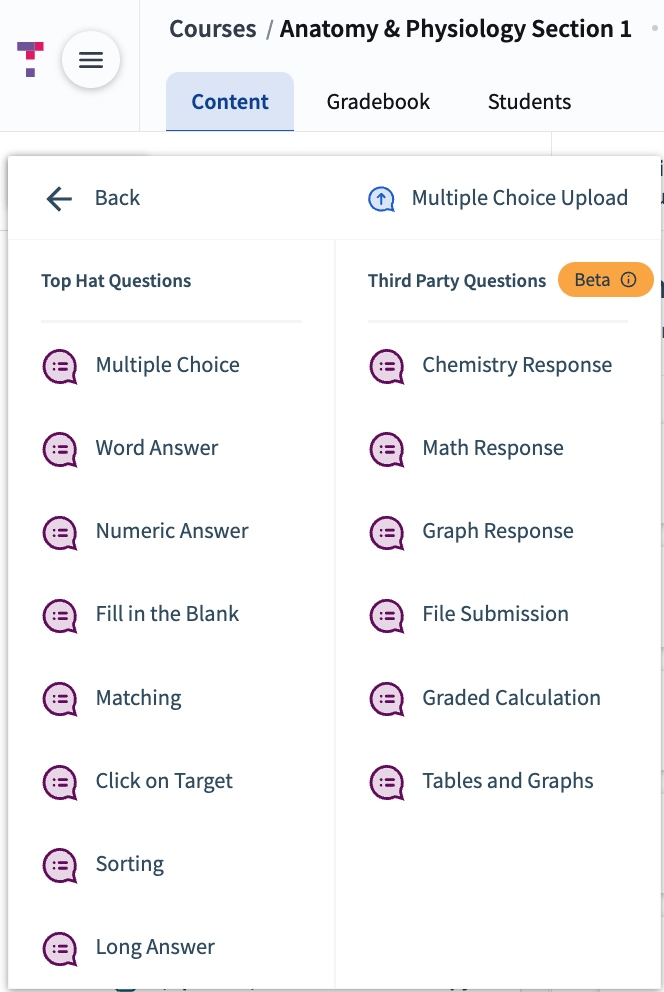Click the Chemistry Response question icon
The image size is (664, 992).
click(387, 366)
